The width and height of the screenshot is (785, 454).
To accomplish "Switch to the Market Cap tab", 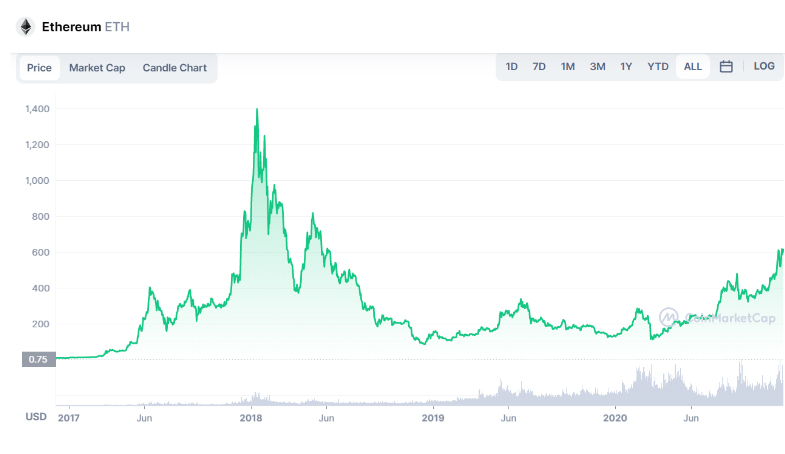I will tap(97, 68).
